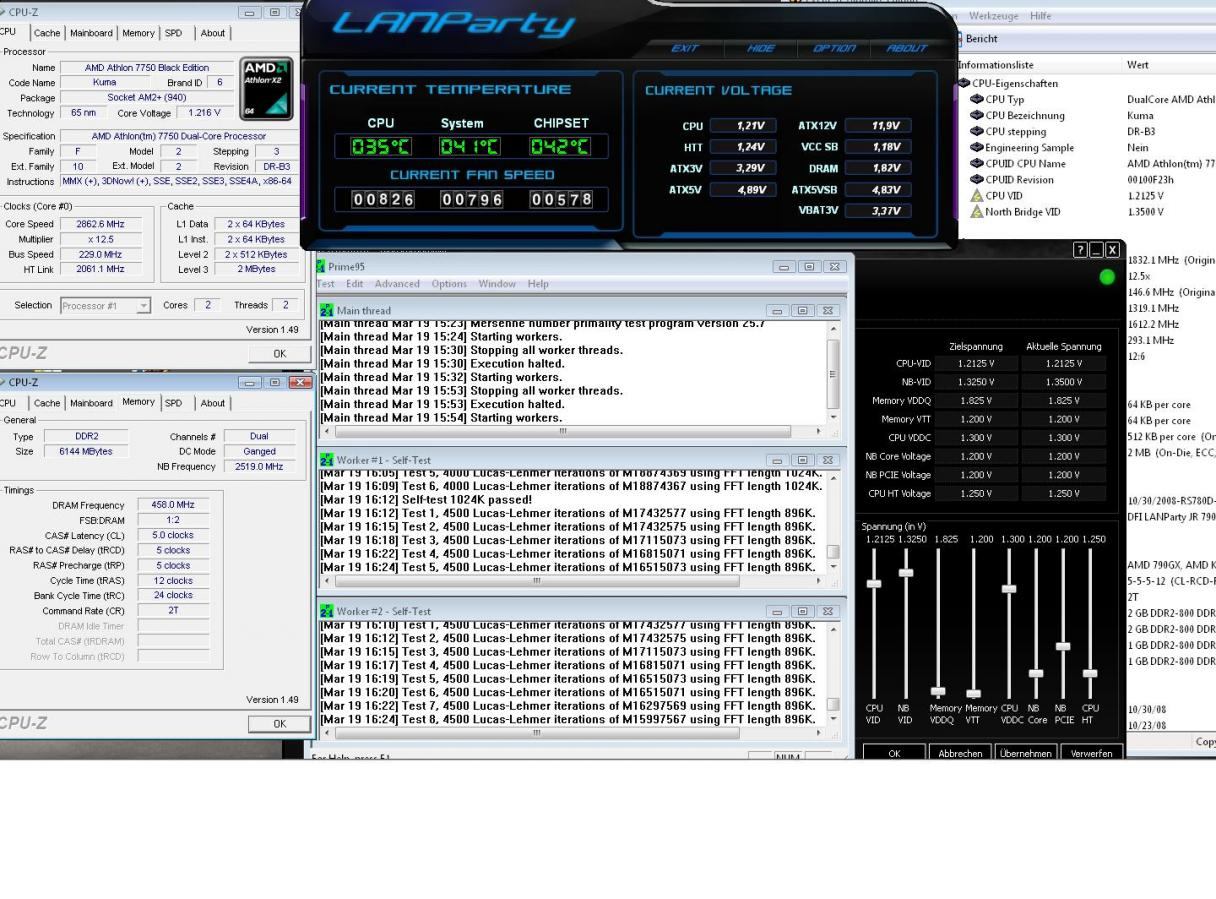Click Abbrechen in the voltage tool
Screen dimensions: 1216x899
pyautogui.click(x=960, y=753)
